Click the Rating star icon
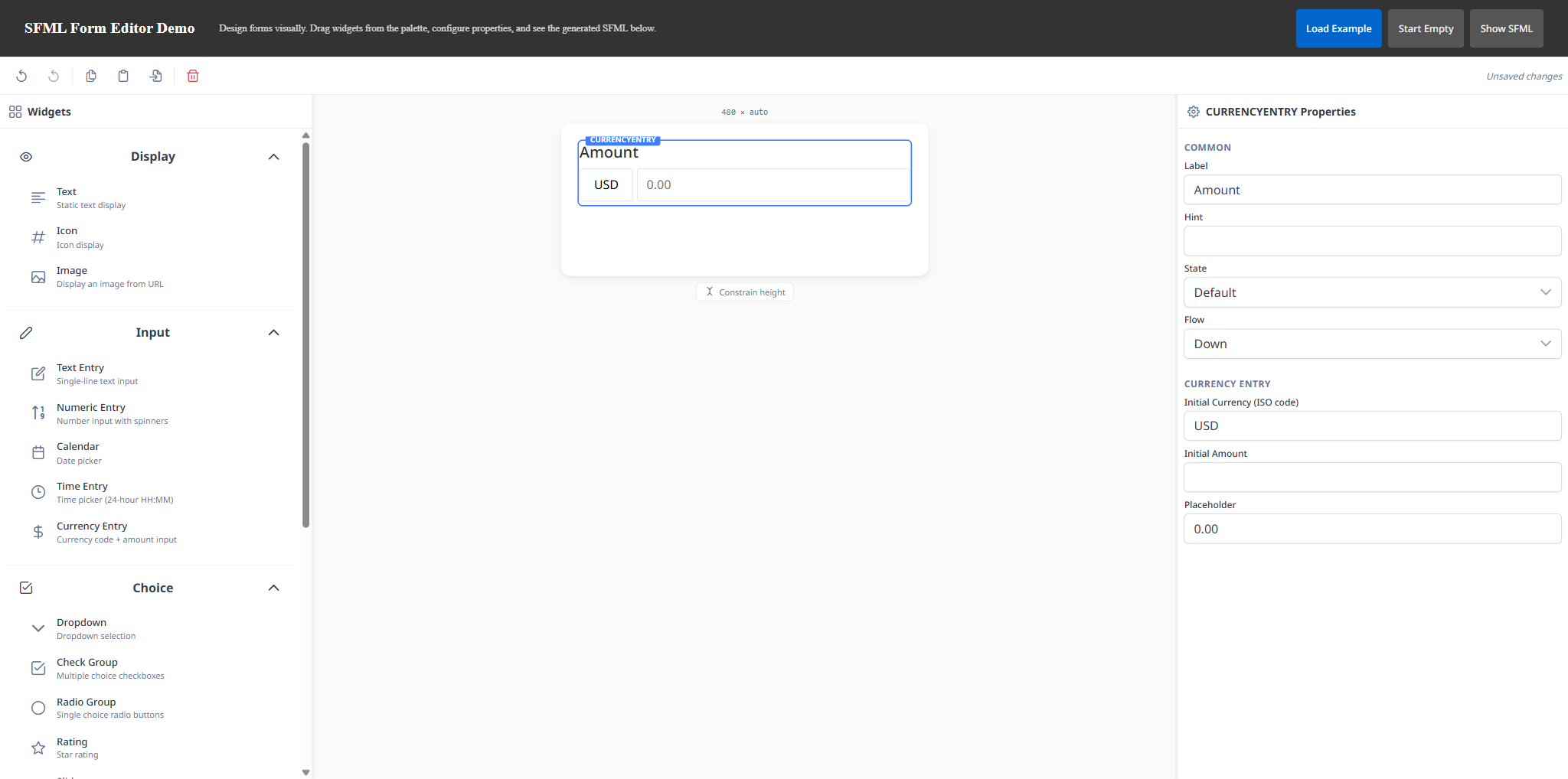The image size is (1568, 779). pyautogui.click(x=38, y=748)
